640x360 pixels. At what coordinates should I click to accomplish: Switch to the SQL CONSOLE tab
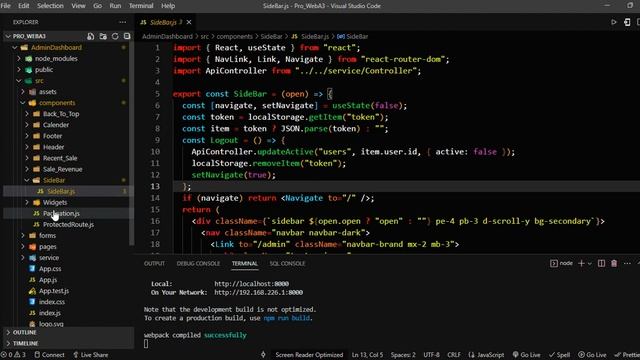click(x=287, y=264)
